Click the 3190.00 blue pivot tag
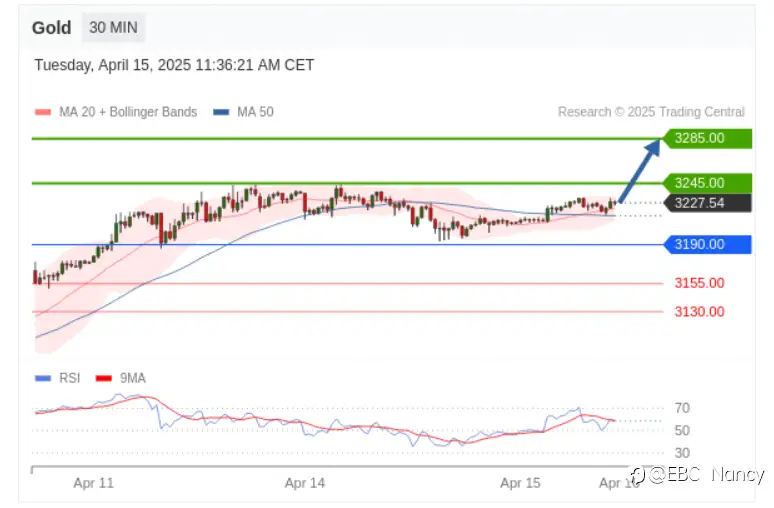This screenshot has height=508, width=774. tap(707, 244)
